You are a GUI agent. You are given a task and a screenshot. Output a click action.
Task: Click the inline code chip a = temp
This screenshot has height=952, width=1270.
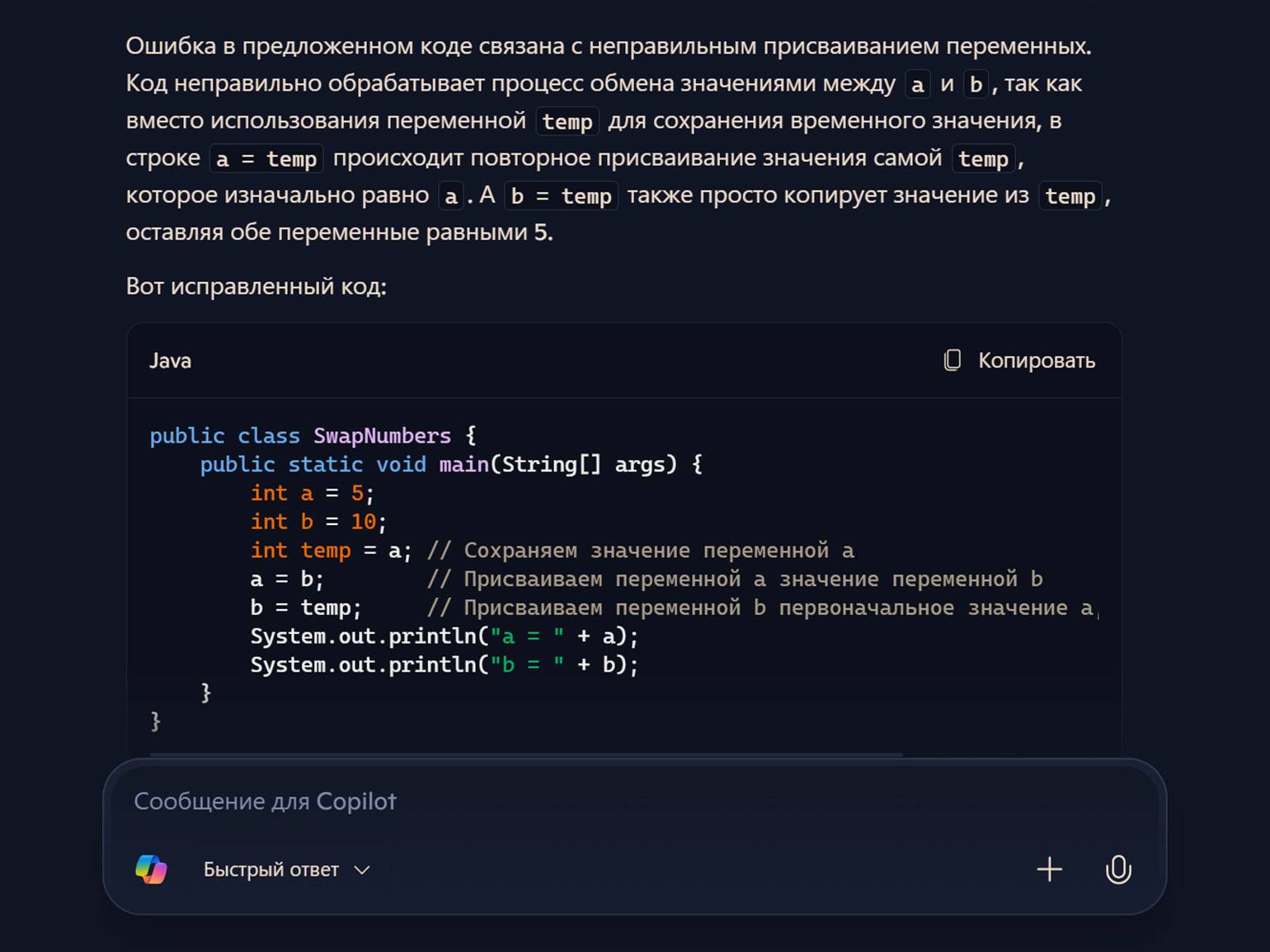(x=266, y=158)
